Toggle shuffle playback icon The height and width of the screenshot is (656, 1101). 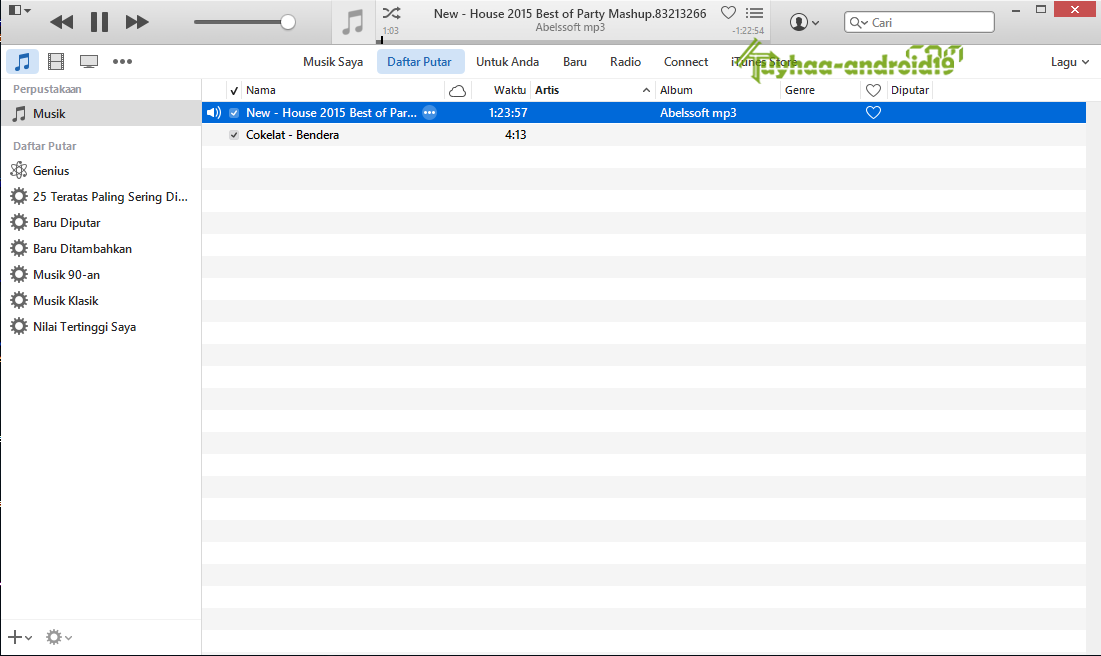tap(391, 13)
